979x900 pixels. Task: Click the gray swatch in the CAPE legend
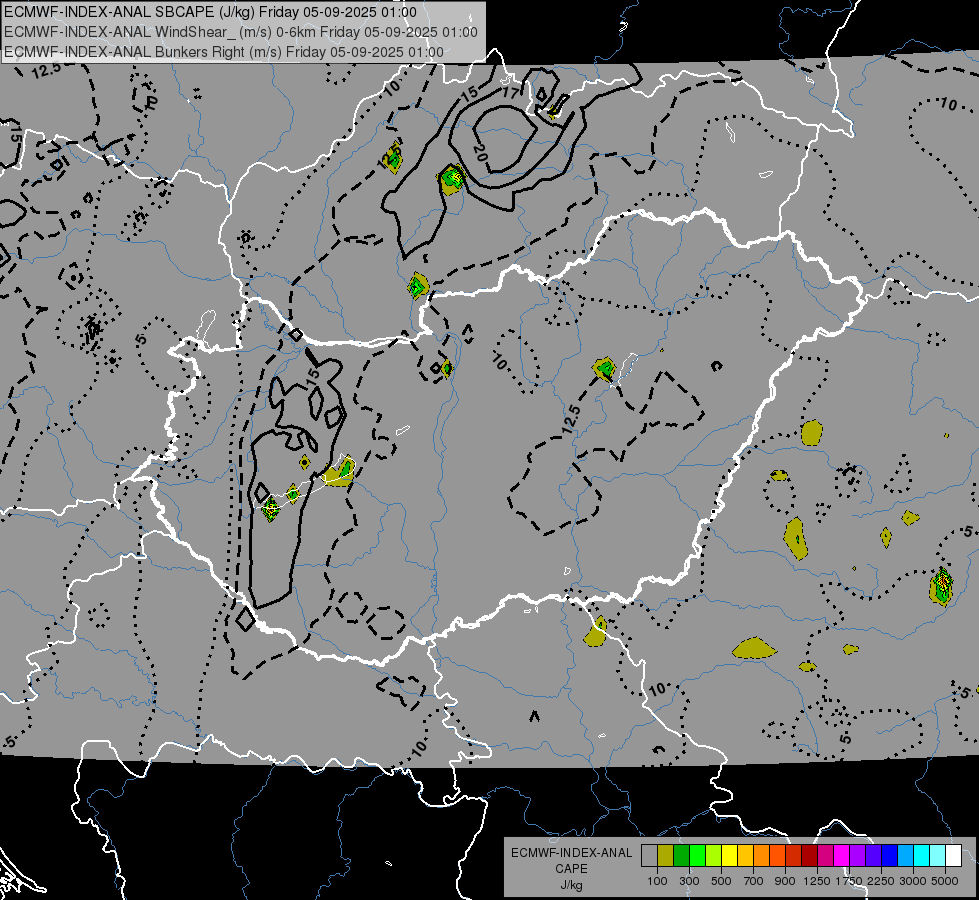[x=649, y=855]
